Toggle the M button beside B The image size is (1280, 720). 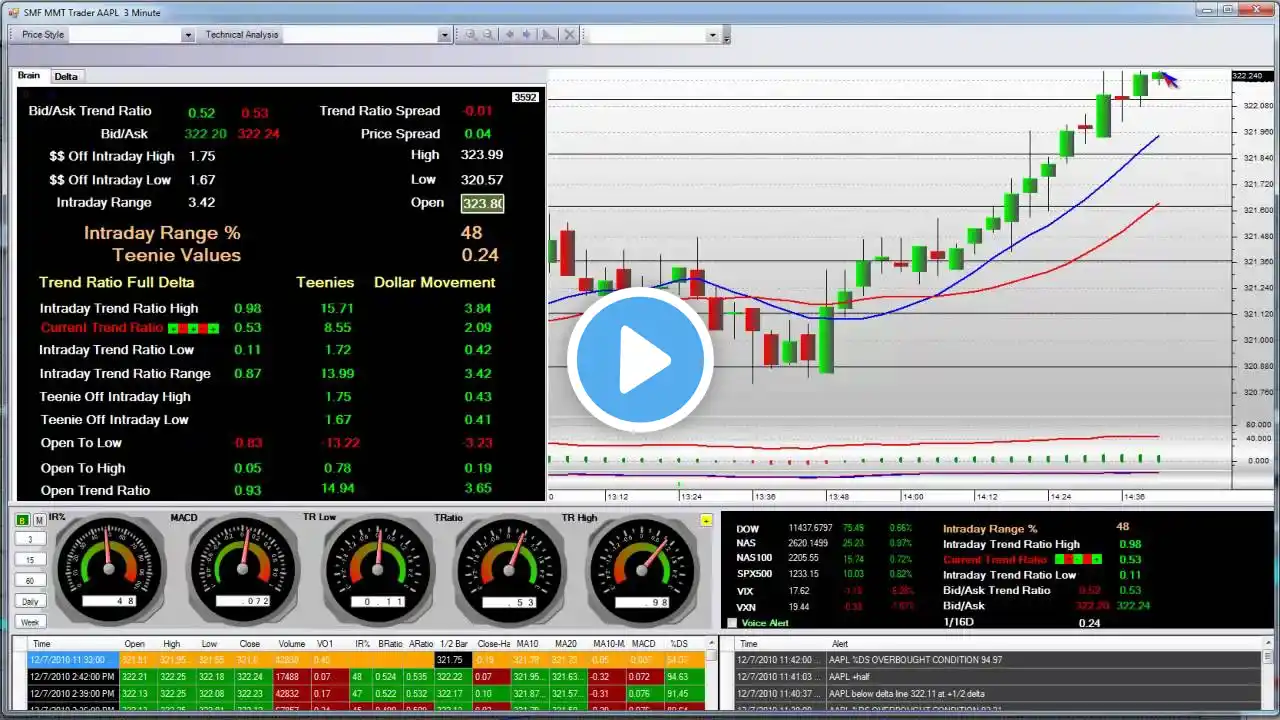(x=39, y=520)
